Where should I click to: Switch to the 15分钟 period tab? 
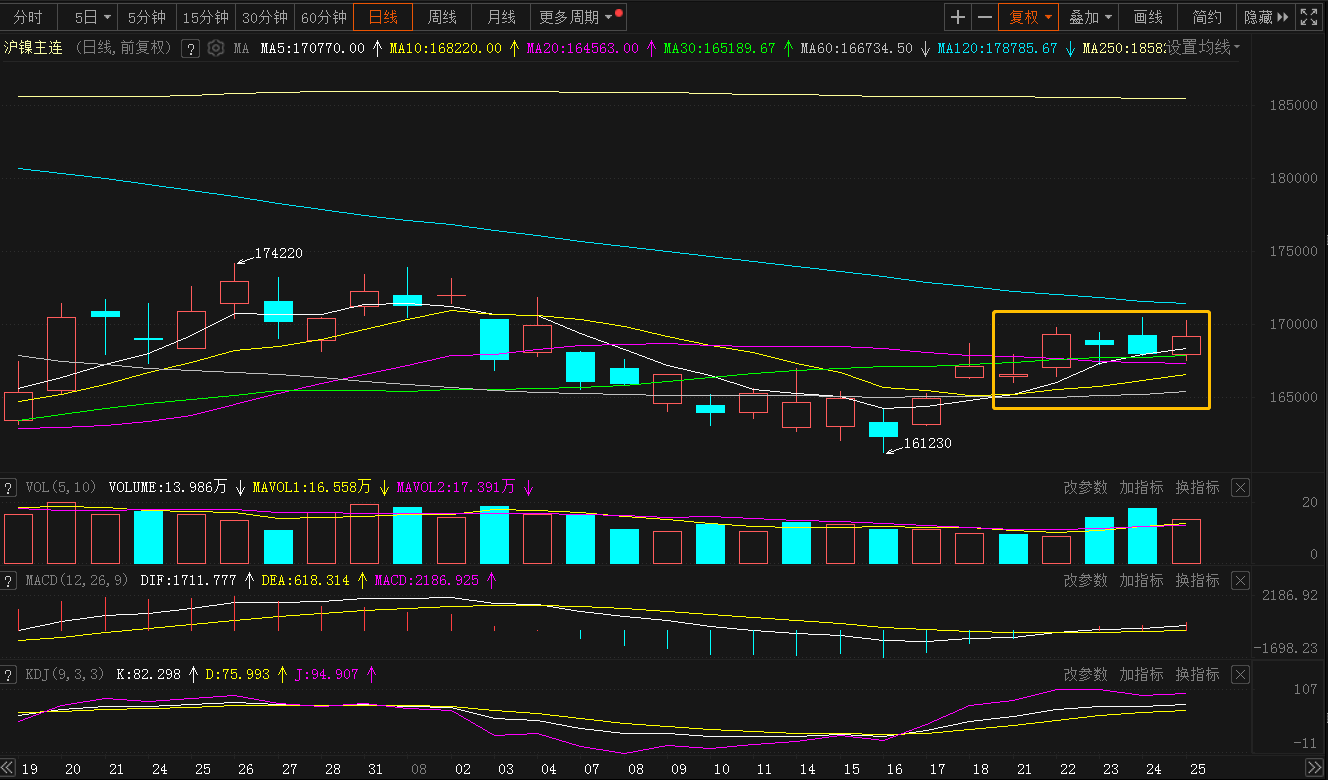pyautogui.click(x=206, y=17)
